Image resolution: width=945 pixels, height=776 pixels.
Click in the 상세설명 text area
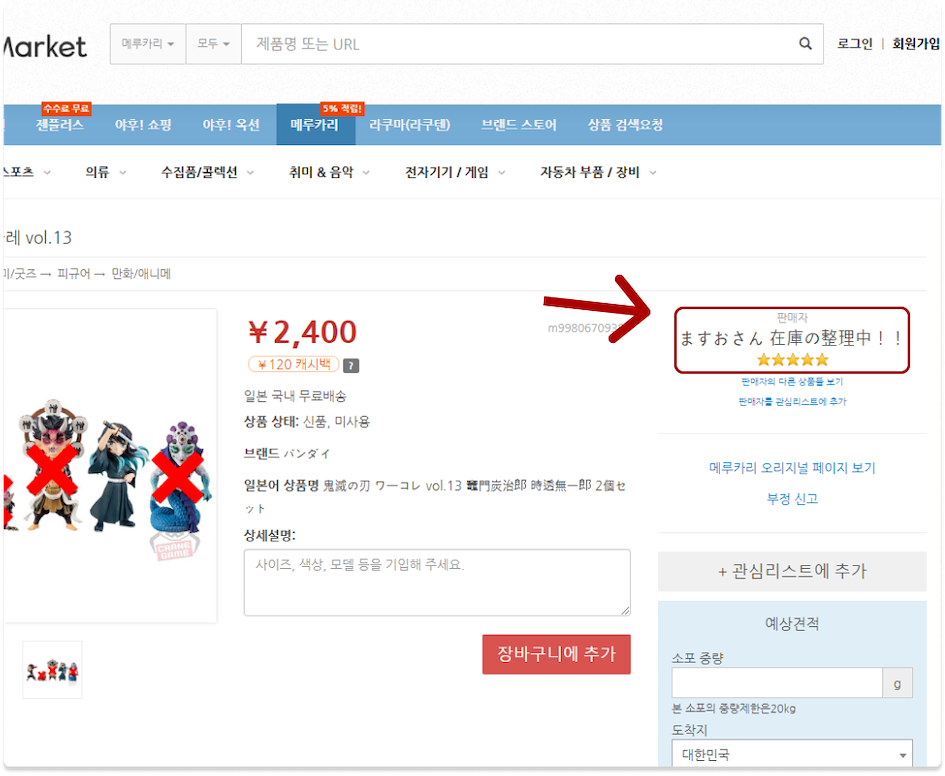pos(437,582)
